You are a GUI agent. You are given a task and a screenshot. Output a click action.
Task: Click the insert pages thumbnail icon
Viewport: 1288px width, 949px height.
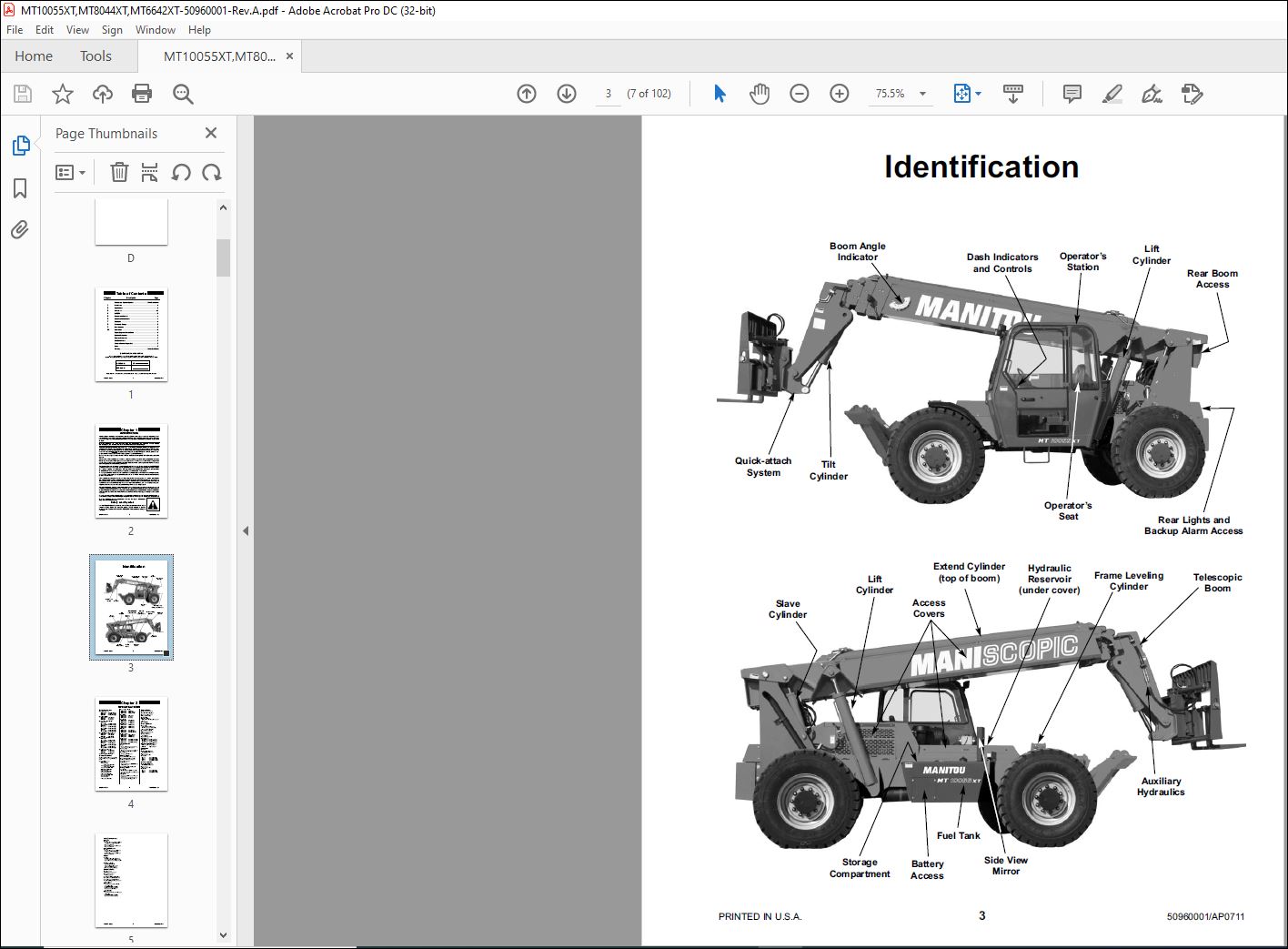(x=150, y=172)
